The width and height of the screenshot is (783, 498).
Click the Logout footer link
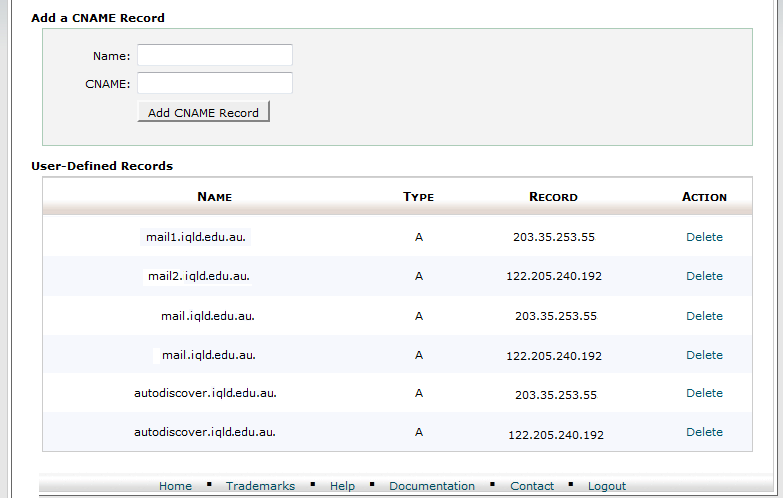(607, 486)
